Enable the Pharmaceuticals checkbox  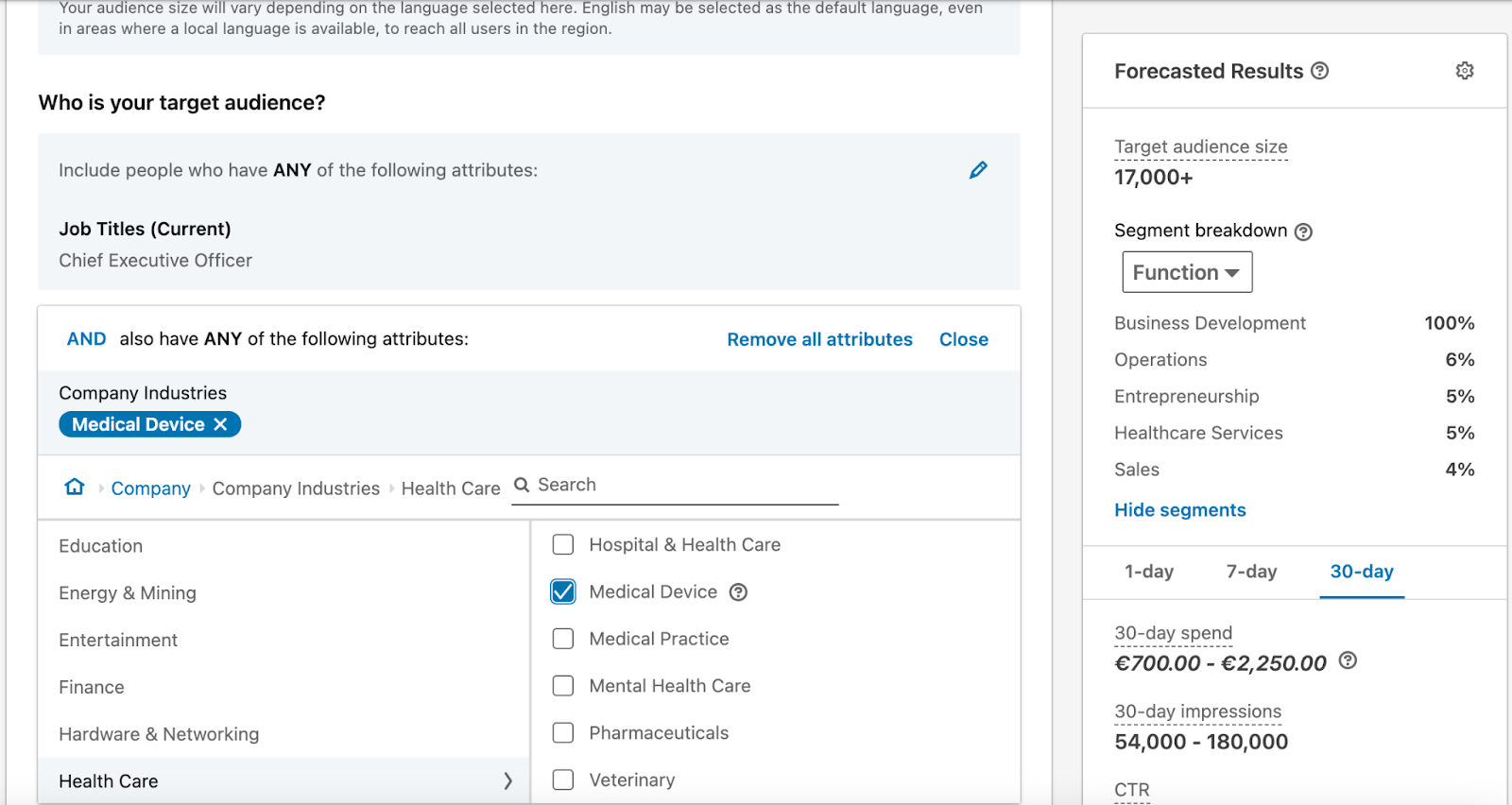point(563,733)
